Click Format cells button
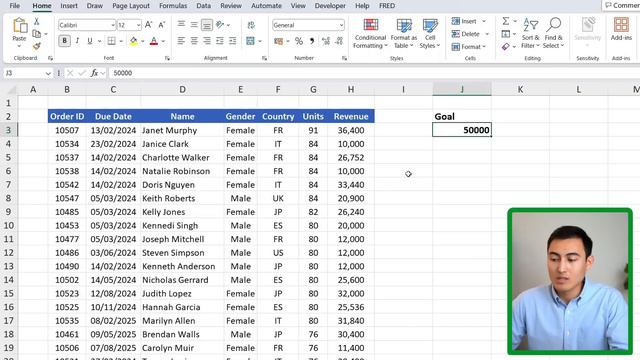 [469, 47]
